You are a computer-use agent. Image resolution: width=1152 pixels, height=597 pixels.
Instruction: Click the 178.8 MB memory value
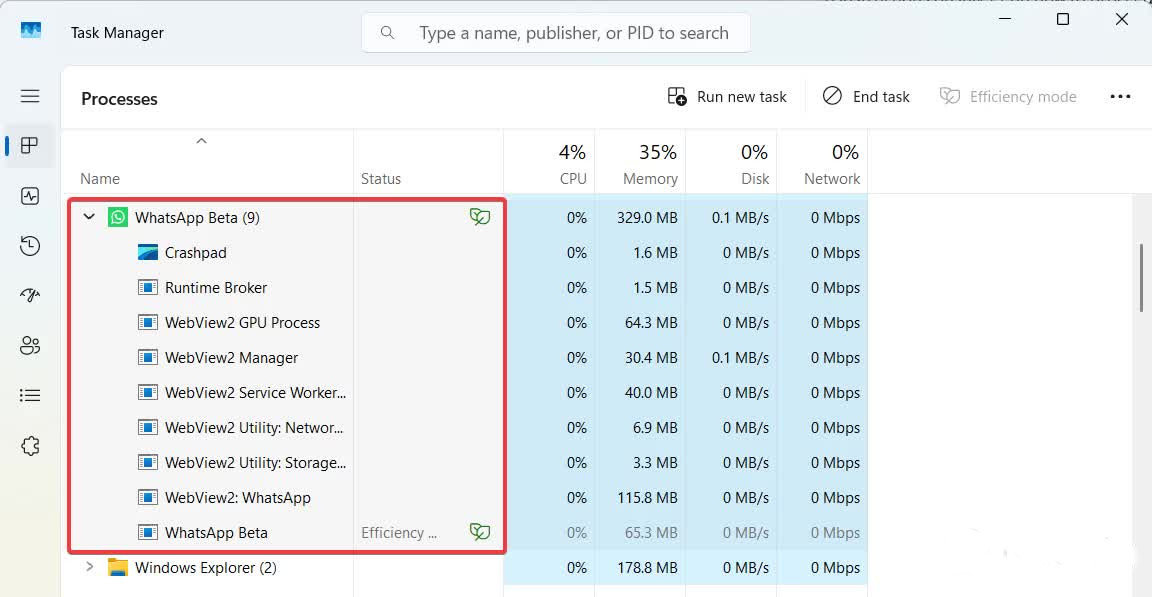pos(647,568)
